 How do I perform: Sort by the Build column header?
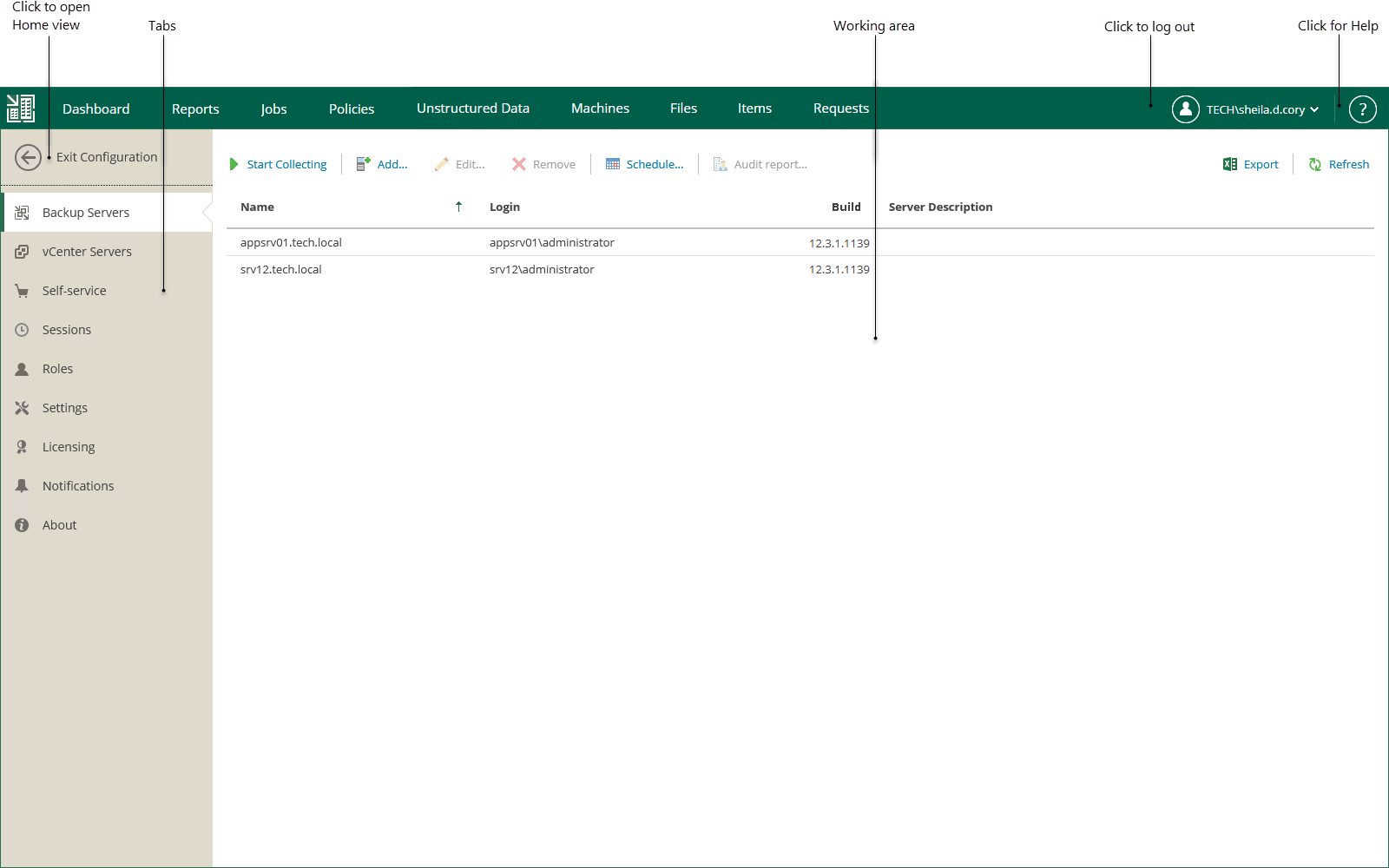point(846,207)
